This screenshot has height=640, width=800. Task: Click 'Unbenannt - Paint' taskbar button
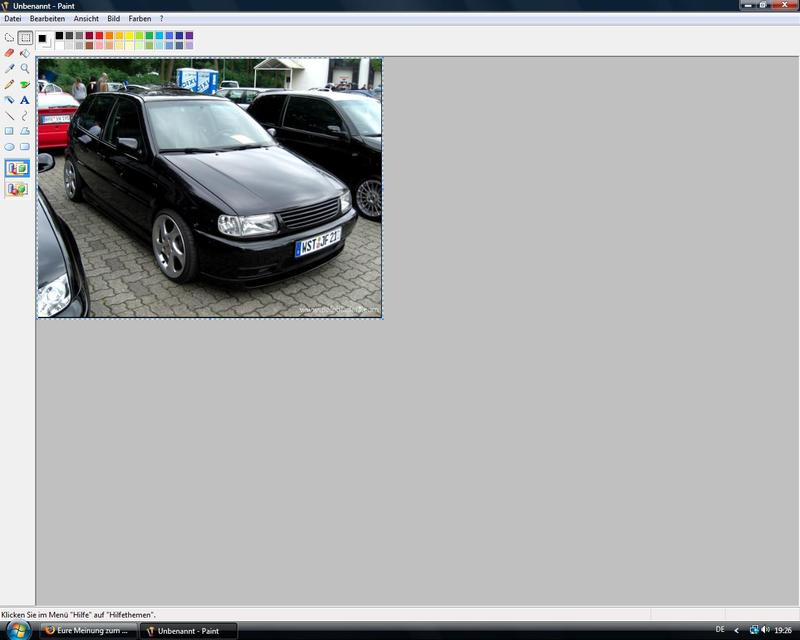[189, 631]
